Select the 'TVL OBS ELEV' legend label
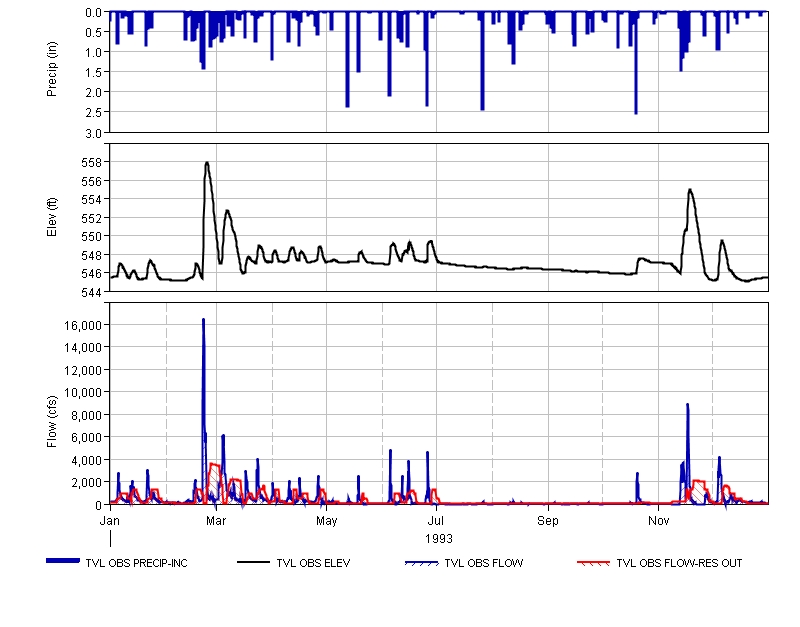Screen dimensions: 800x627 click(313, 563)
